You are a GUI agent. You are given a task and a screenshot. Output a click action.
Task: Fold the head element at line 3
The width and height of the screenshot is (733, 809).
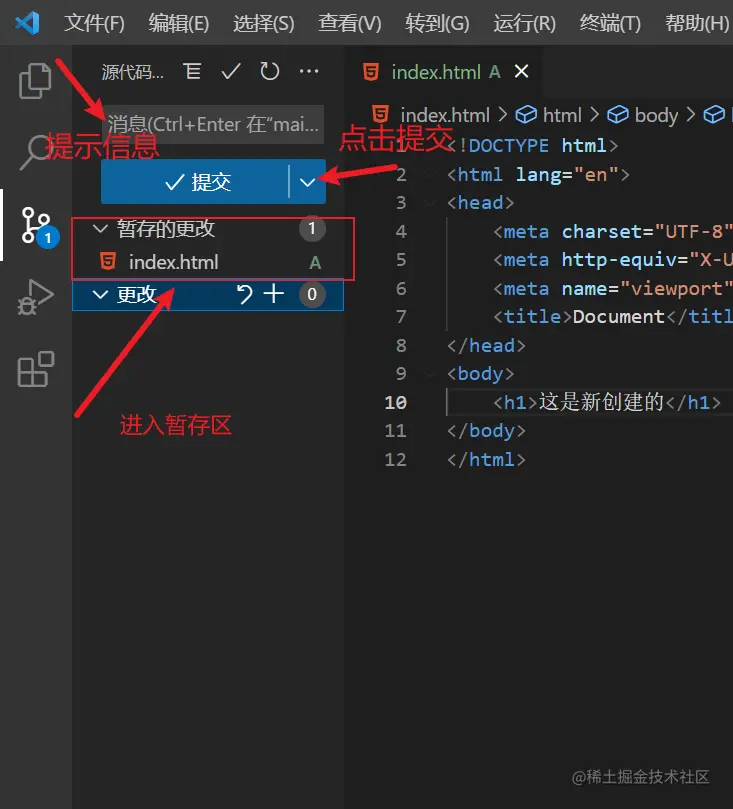coord(429,203)
